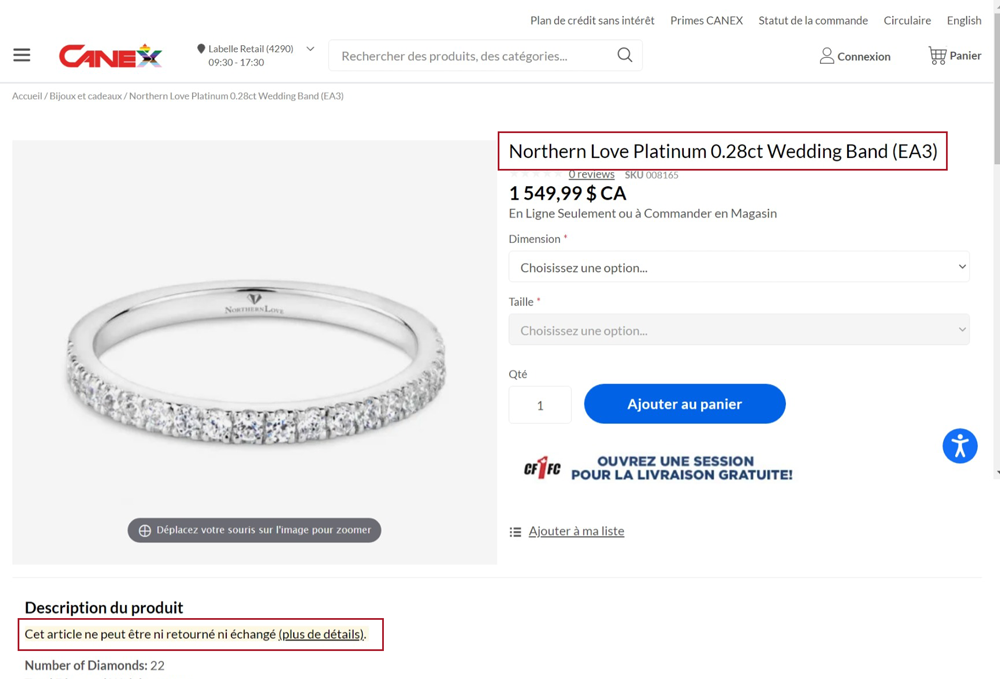
Task: Click Ajouter au panier button
Action: (x=684, y=404)
